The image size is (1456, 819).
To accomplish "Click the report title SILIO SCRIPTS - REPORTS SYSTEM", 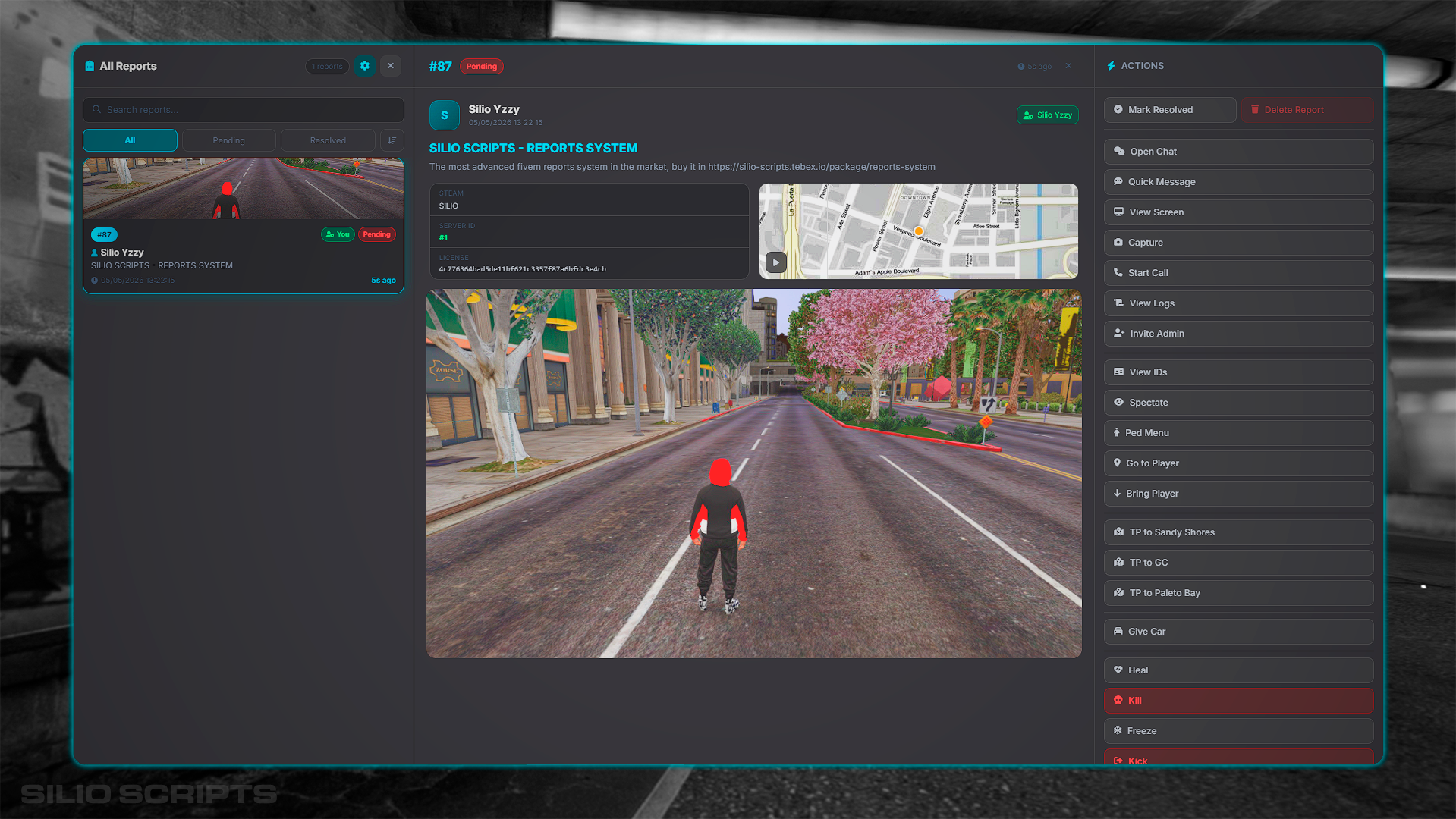I will tap(533, 149).
